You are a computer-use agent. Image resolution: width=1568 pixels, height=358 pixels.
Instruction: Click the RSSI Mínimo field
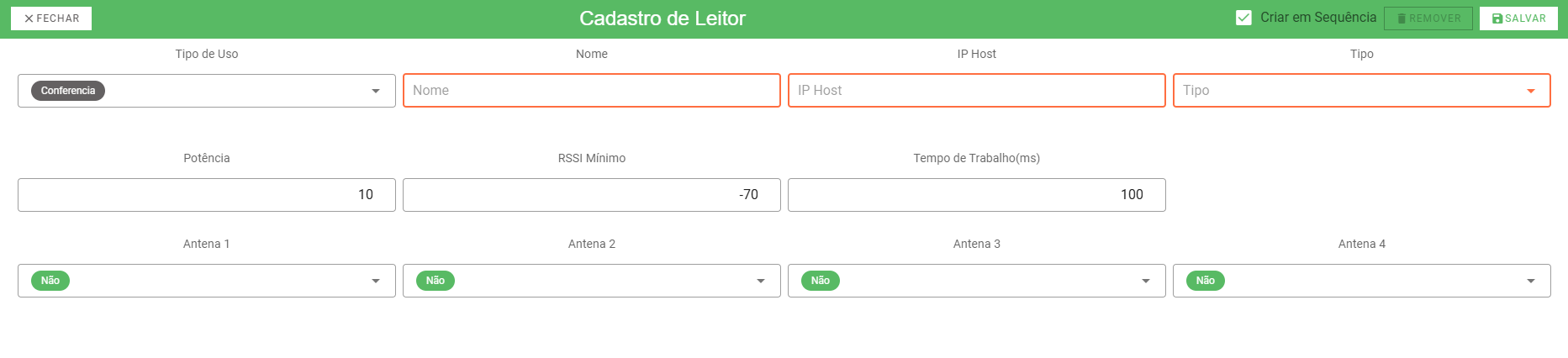click(592, 195)
